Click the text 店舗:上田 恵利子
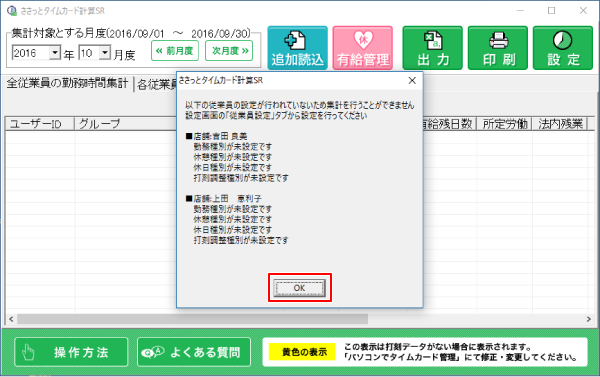 point(227,199)
